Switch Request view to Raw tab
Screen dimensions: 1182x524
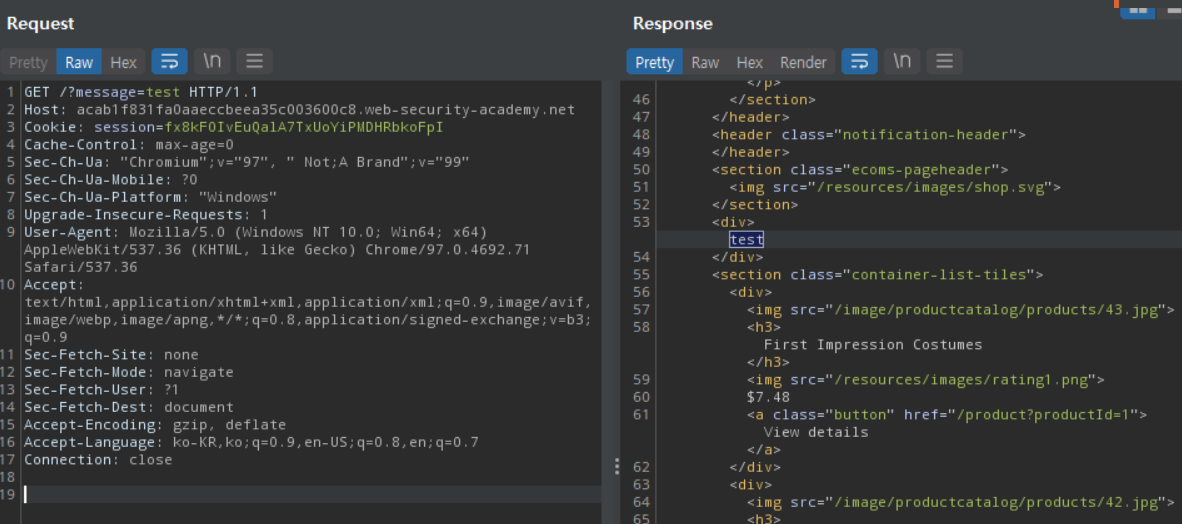pyautogui.click(x=79, y=62)
